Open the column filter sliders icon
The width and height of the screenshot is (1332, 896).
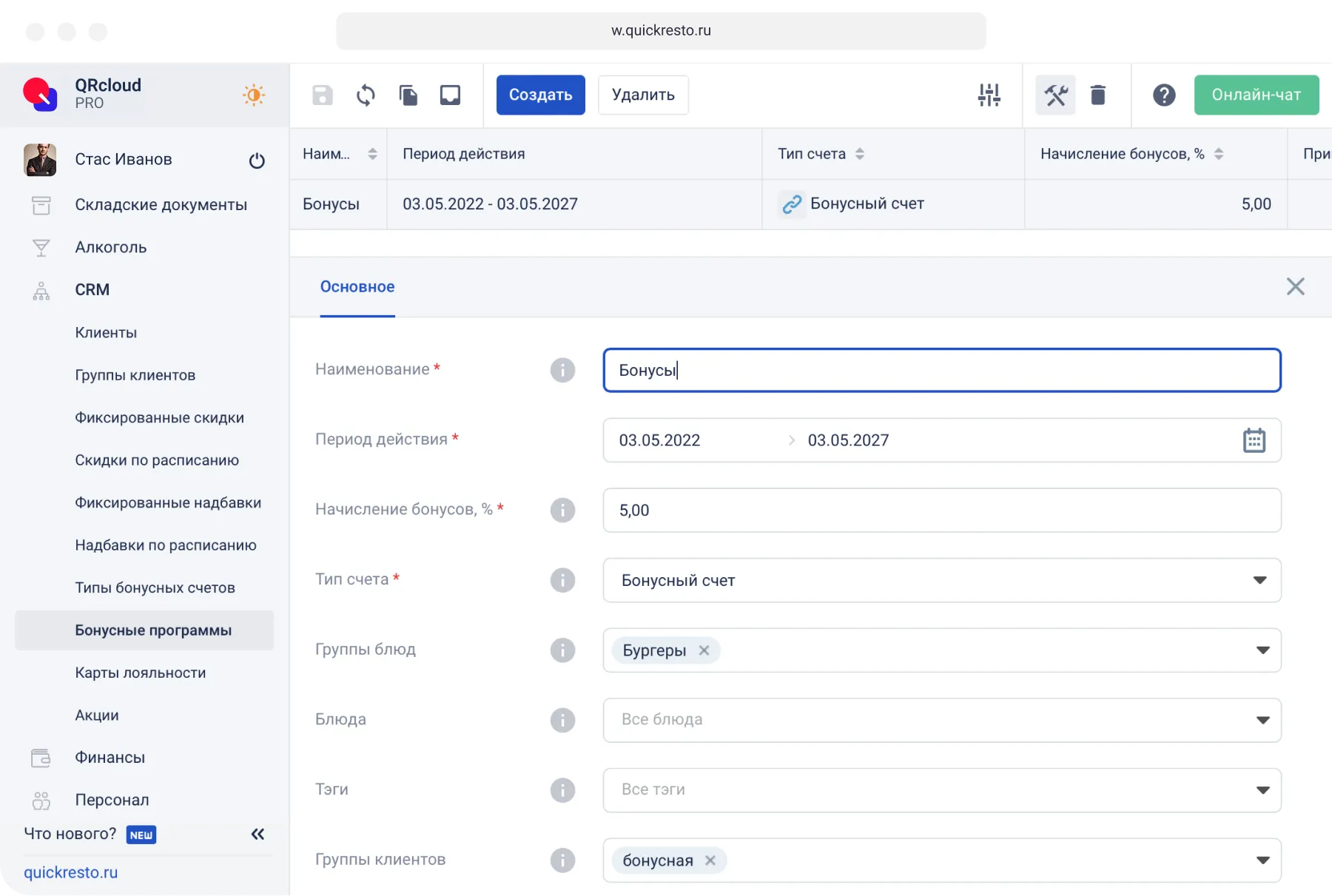tap(989, 95)
